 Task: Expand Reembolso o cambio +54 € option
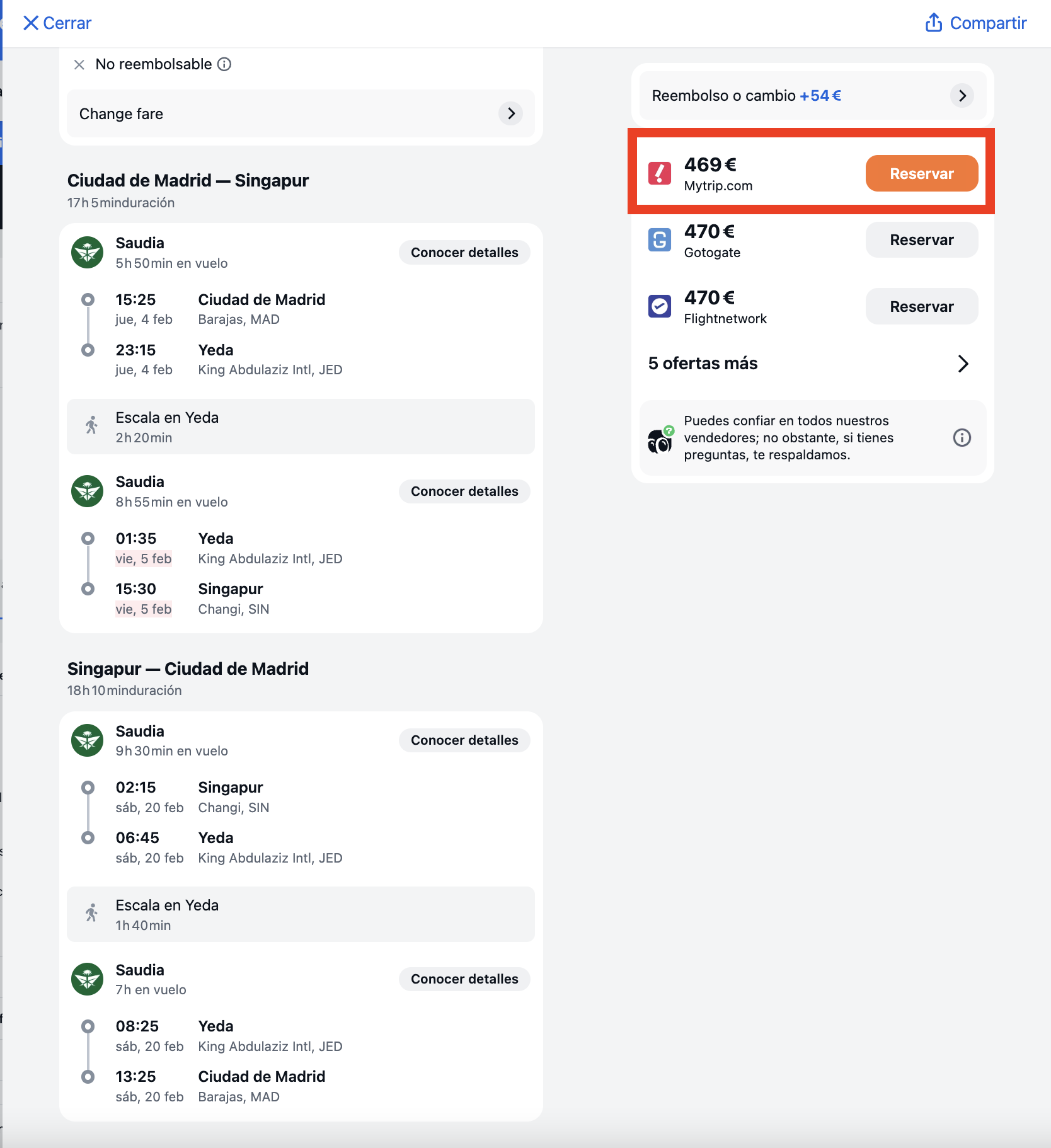point(812,96)
